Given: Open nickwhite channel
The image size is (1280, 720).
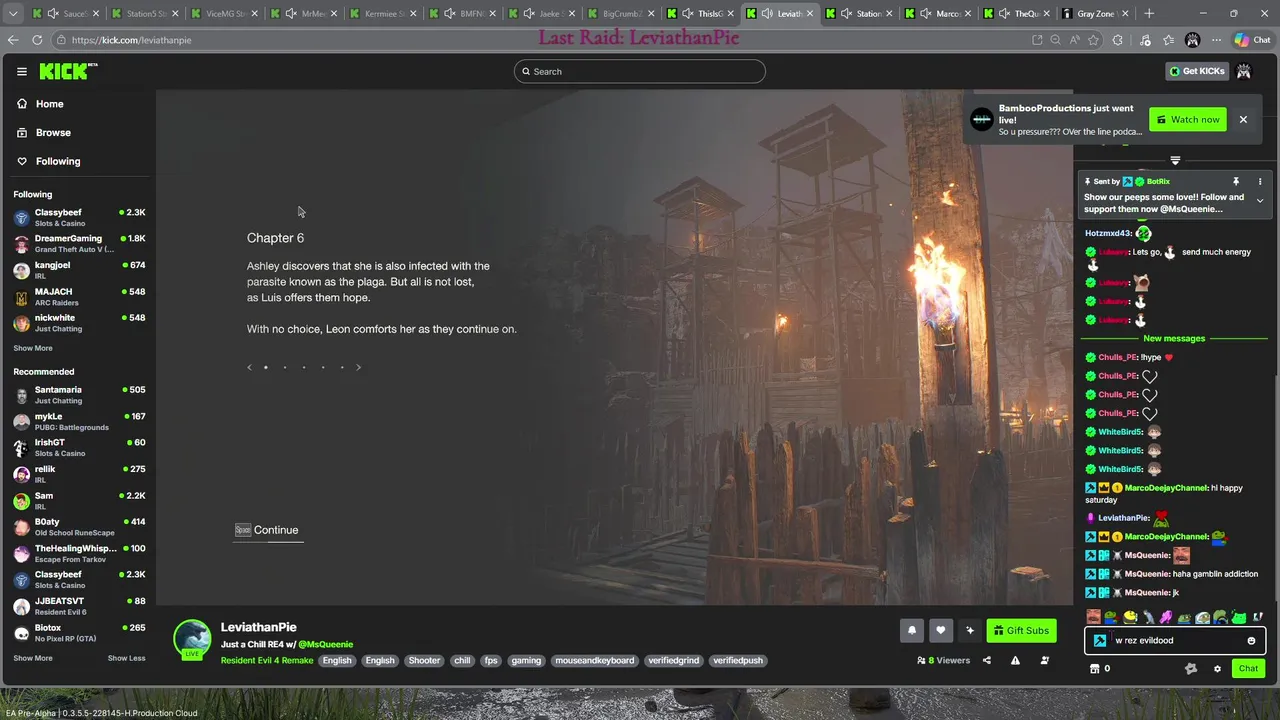Looking at the screenshot, I should pos(78,322).
